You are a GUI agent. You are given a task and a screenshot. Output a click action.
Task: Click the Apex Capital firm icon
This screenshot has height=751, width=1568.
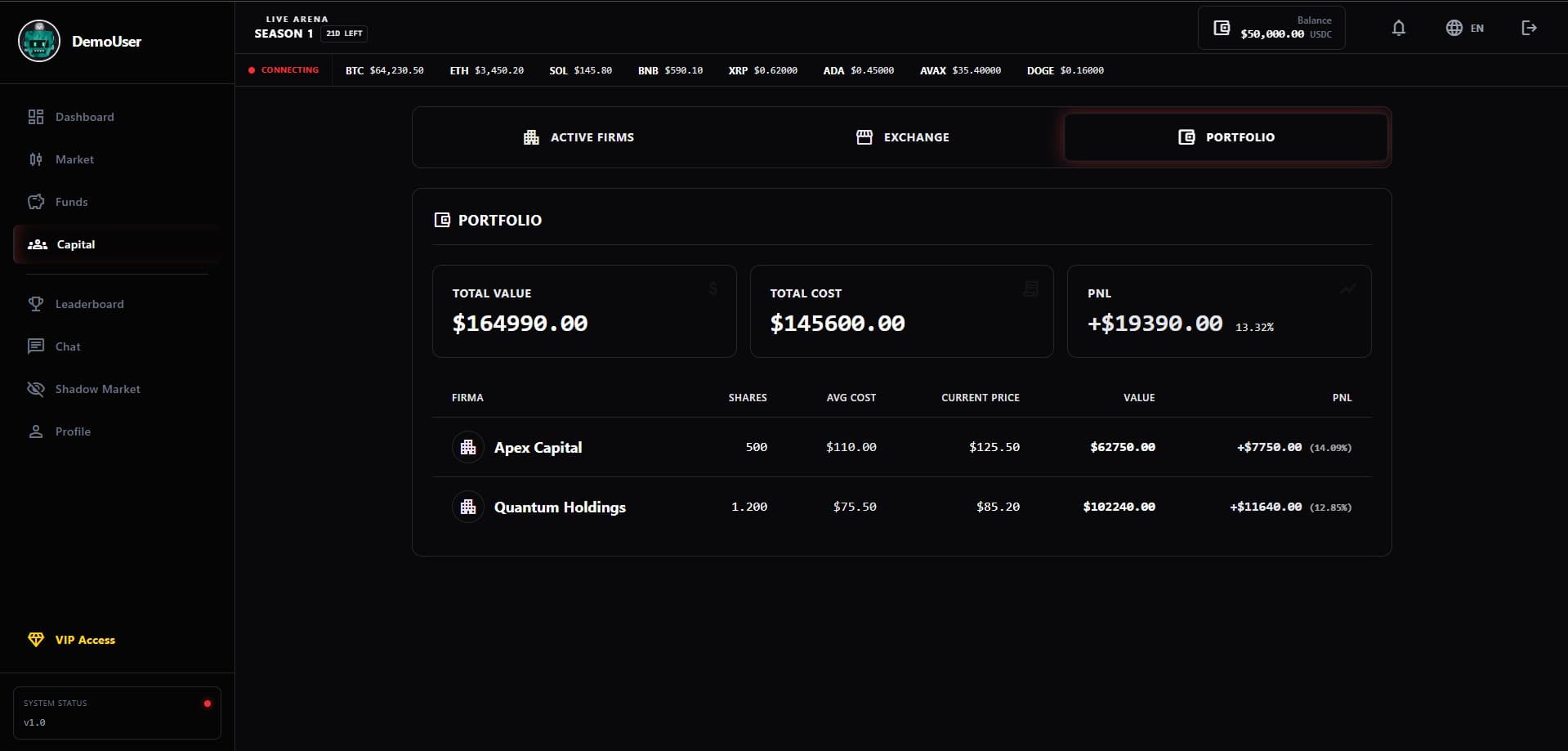click(x=468, y=447)
